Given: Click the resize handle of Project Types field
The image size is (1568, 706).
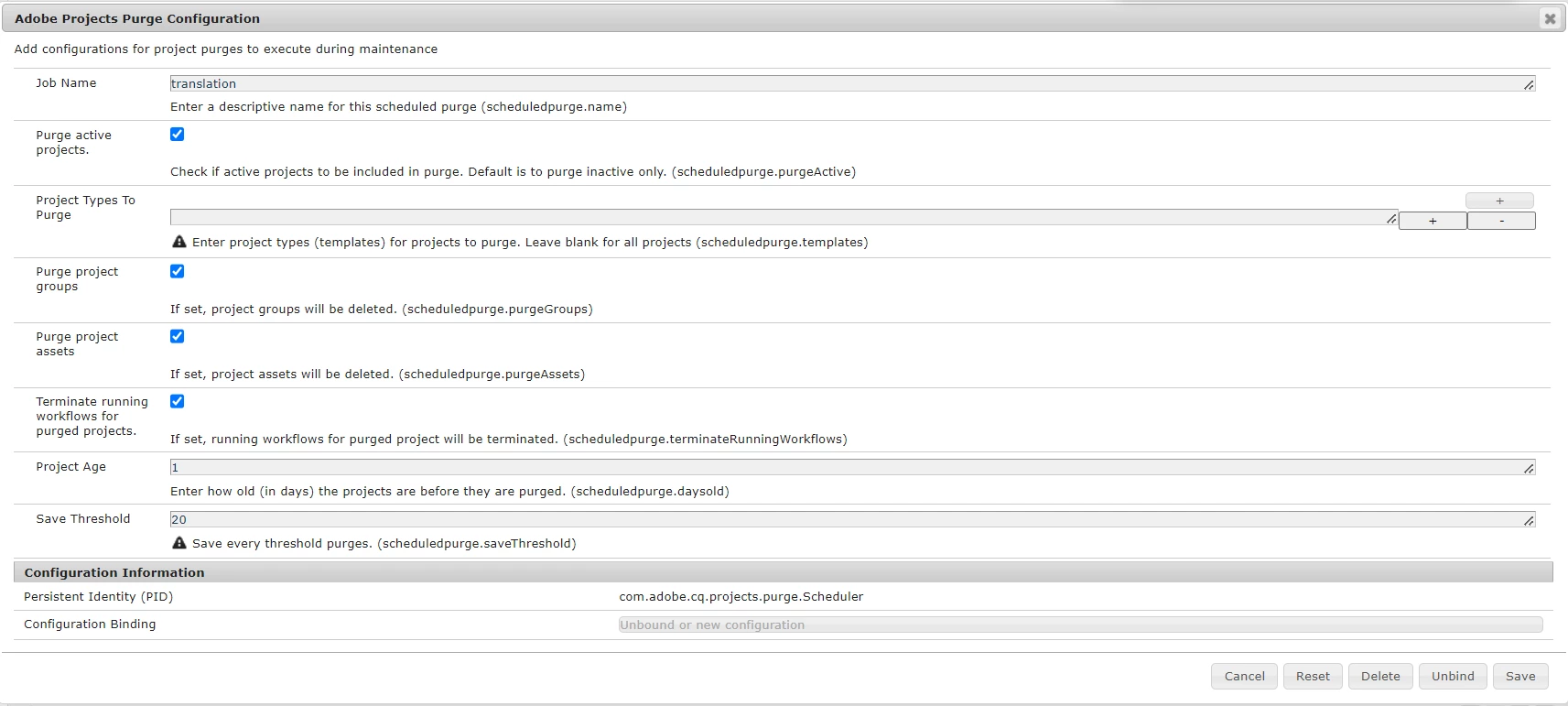Looking at the screenshot, I should (x=1391, y=219).
